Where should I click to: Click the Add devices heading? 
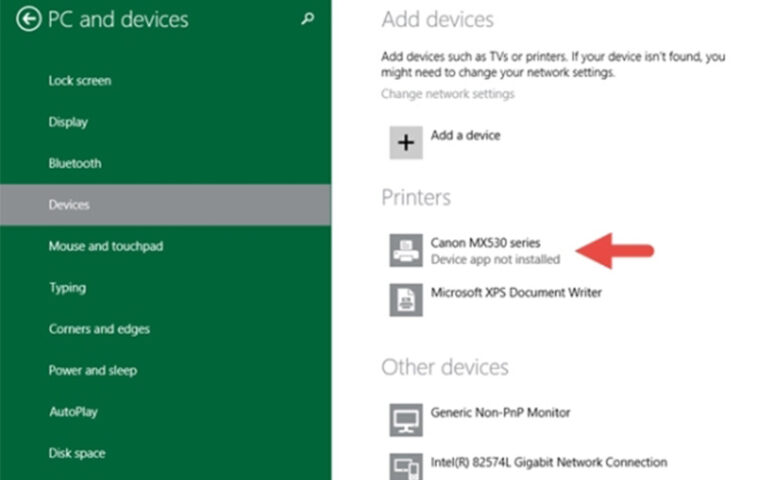pyautogui.click(x=437, y=20)
